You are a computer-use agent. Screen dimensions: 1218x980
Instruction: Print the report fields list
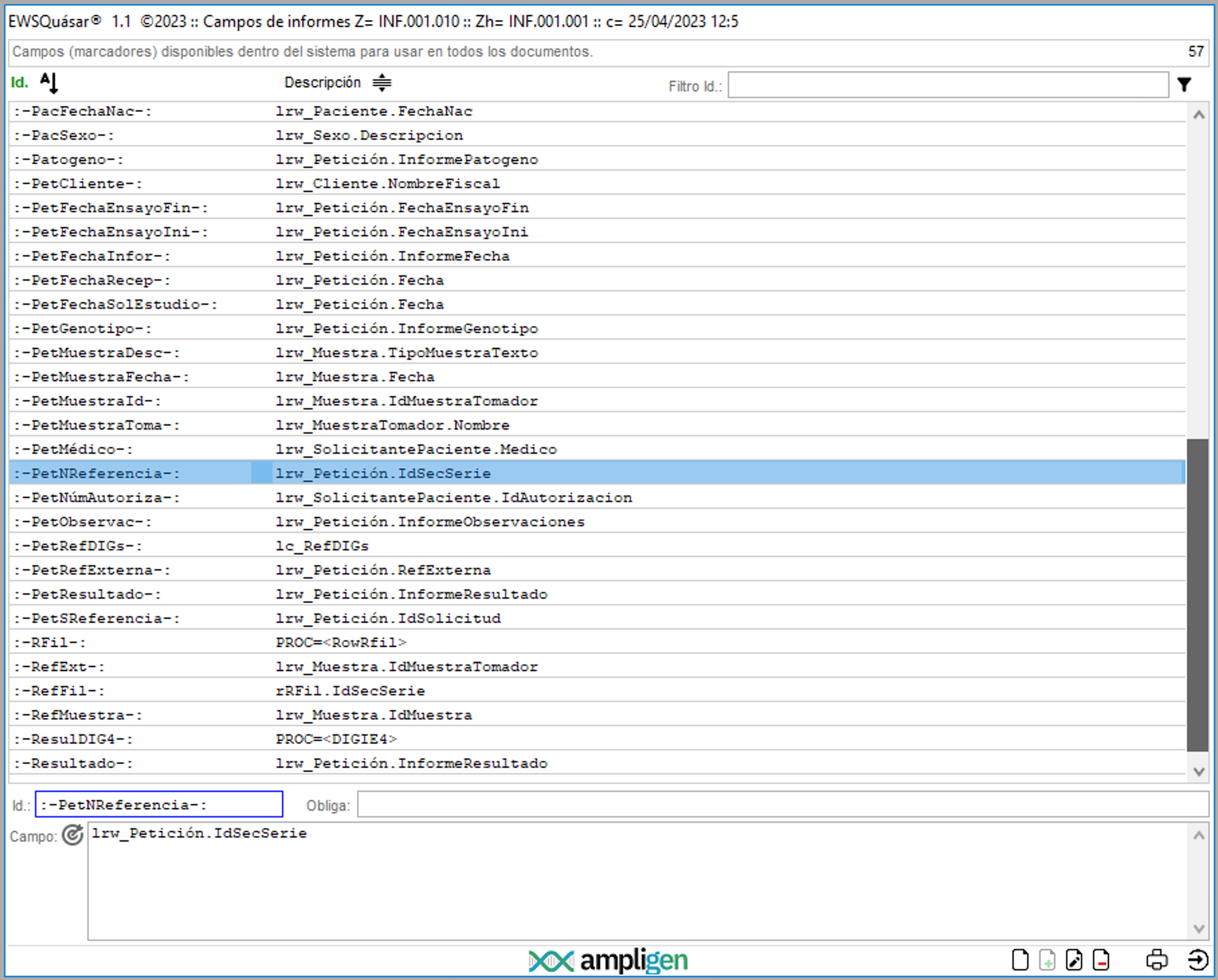[1156, 961]
